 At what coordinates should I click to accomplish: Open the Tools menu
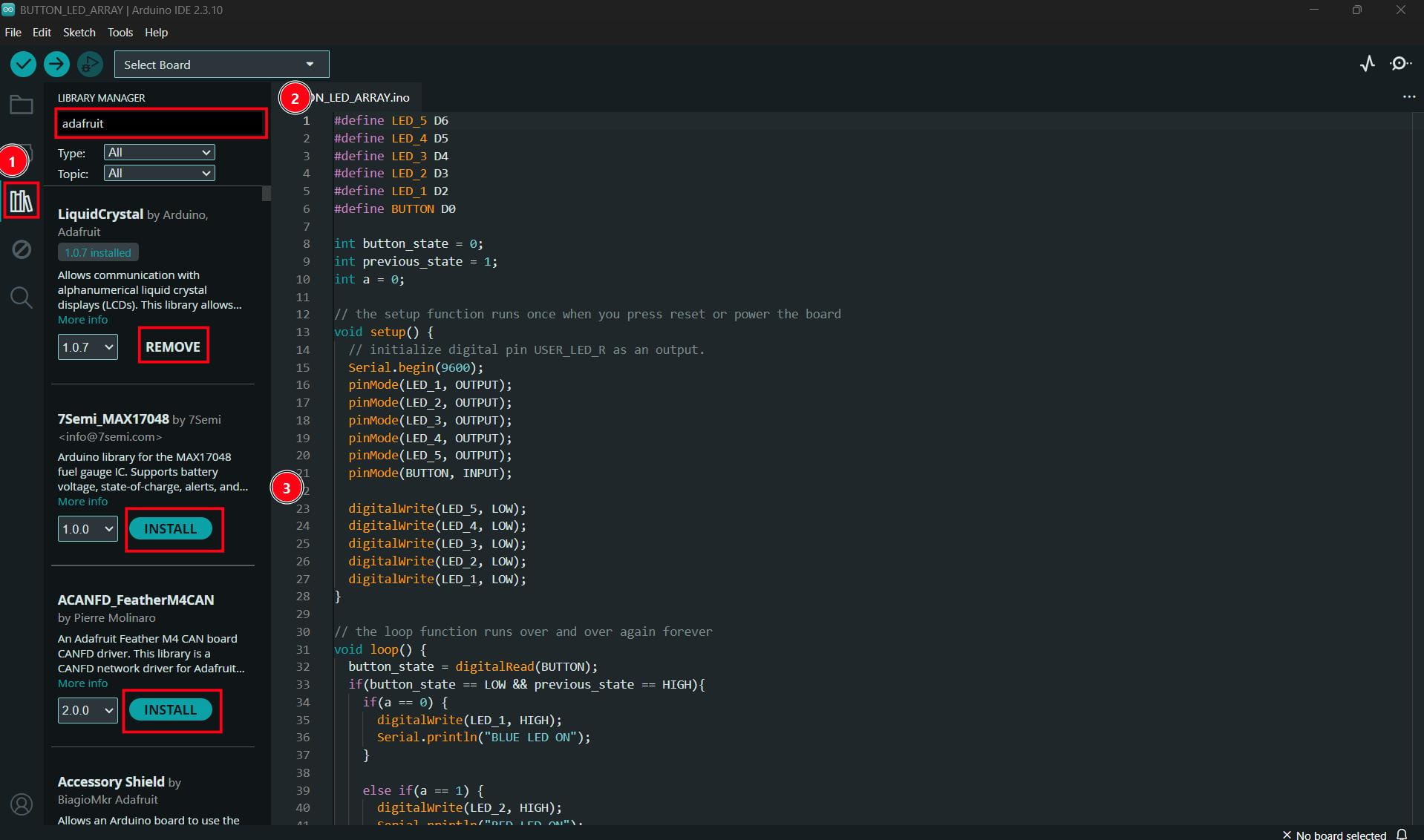(x=120, y=33)
